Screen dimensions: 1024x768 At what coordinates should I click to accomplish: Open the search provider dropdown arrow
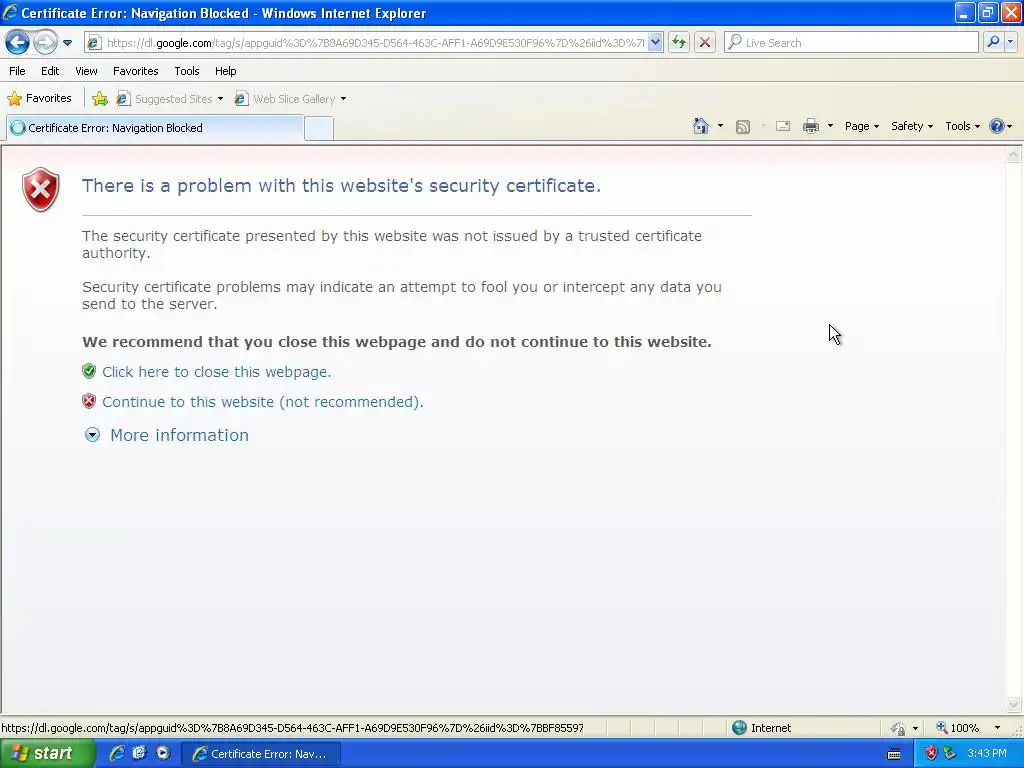coord(1010,42)
